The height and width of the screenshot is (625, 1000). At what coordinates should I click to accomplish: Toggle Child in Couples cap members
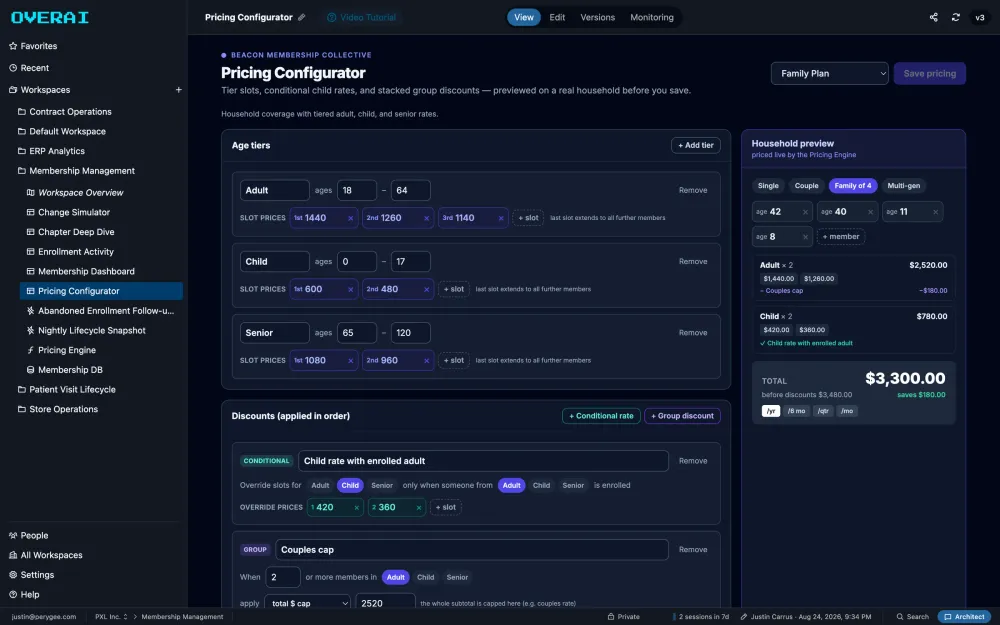[x=425, y=577]
